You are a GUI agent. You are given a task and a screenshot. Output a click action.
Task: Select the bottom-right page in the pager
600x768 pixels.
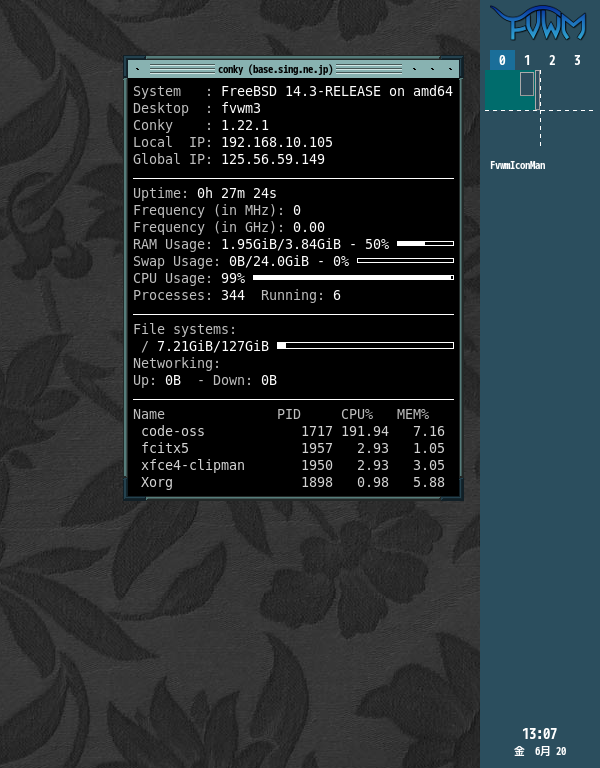tap(567, 129)
